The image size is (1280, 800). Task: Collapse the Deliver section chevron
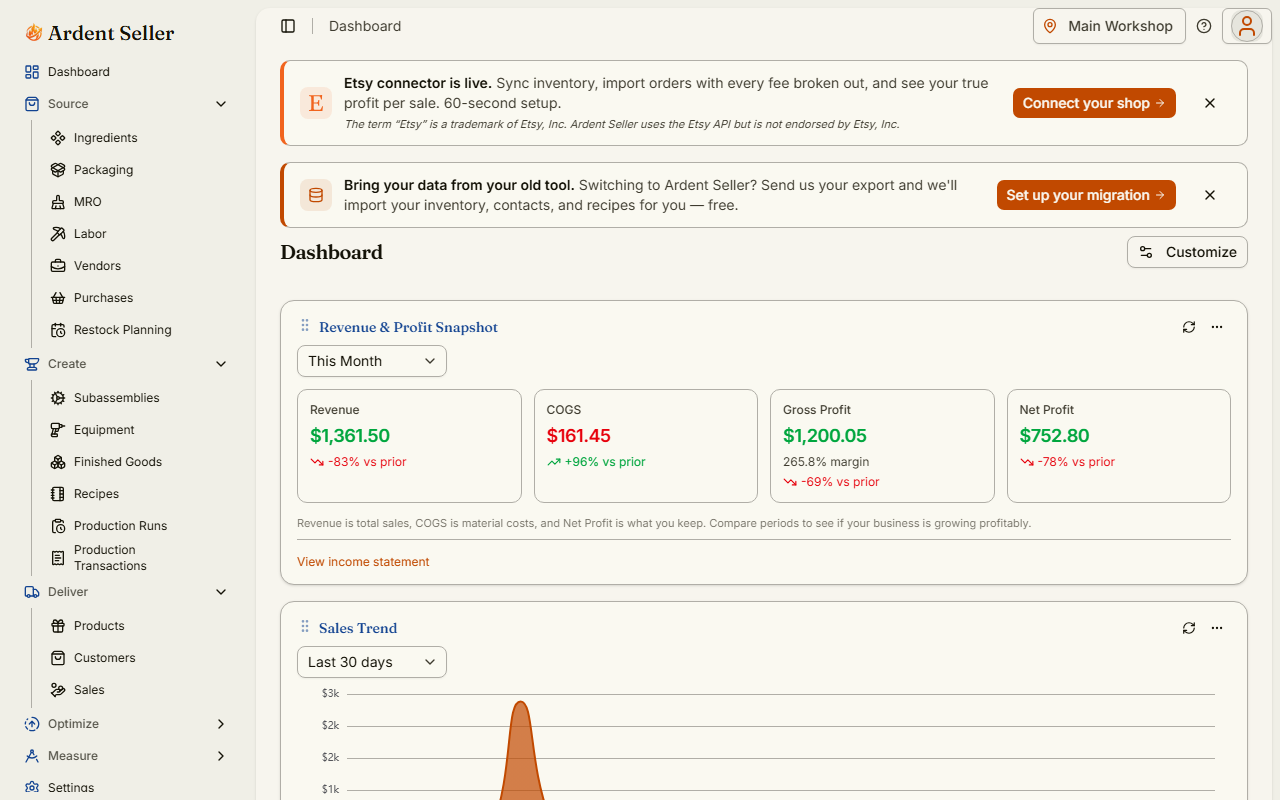click(221, 592)
